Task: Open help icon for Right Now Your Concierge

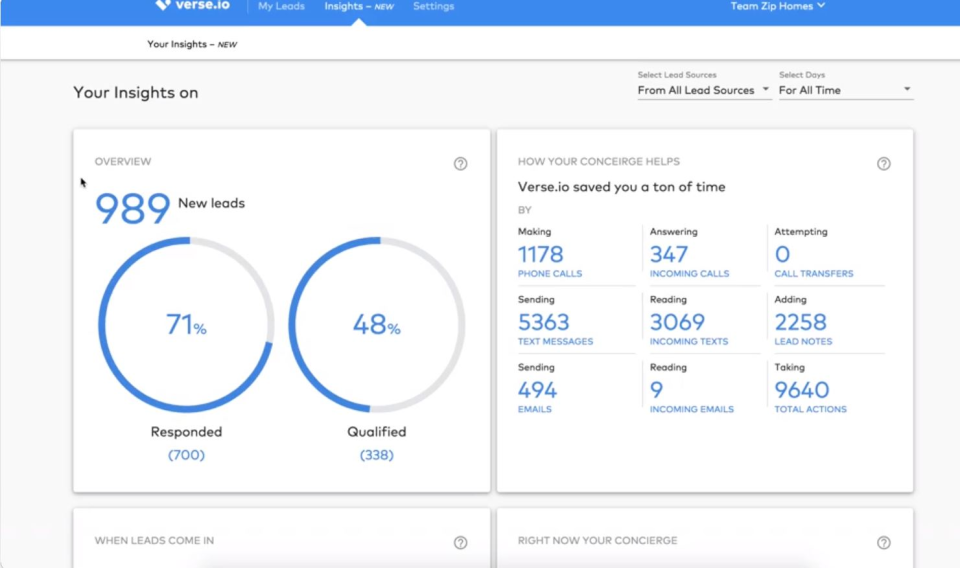Action: tap(883, 542)
